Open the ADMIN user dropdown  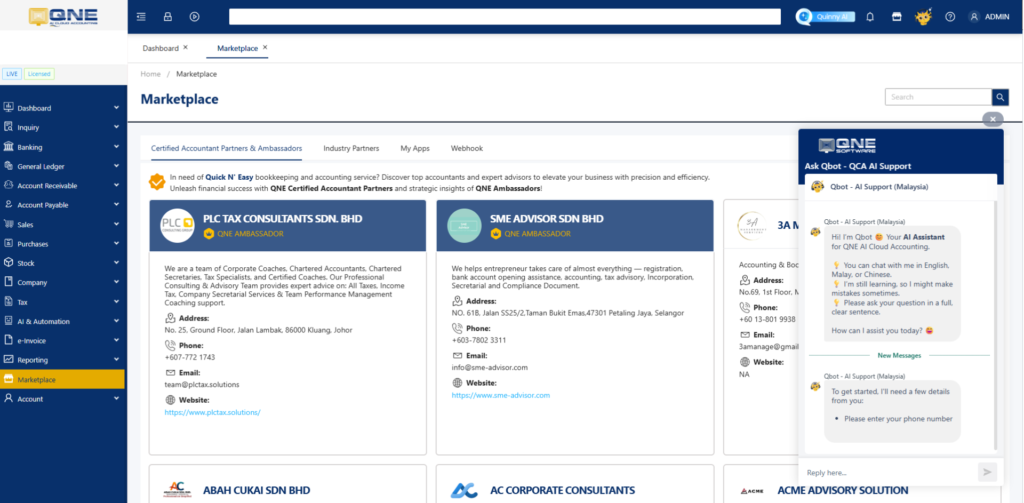(x=989, y=16)
